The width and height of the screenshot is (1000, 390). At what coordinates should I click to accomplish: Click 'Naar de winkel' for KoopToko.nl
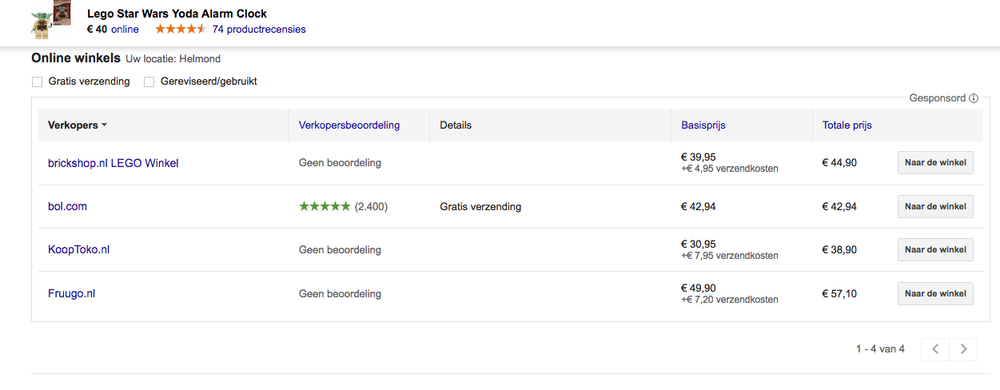tap(936, 250)
